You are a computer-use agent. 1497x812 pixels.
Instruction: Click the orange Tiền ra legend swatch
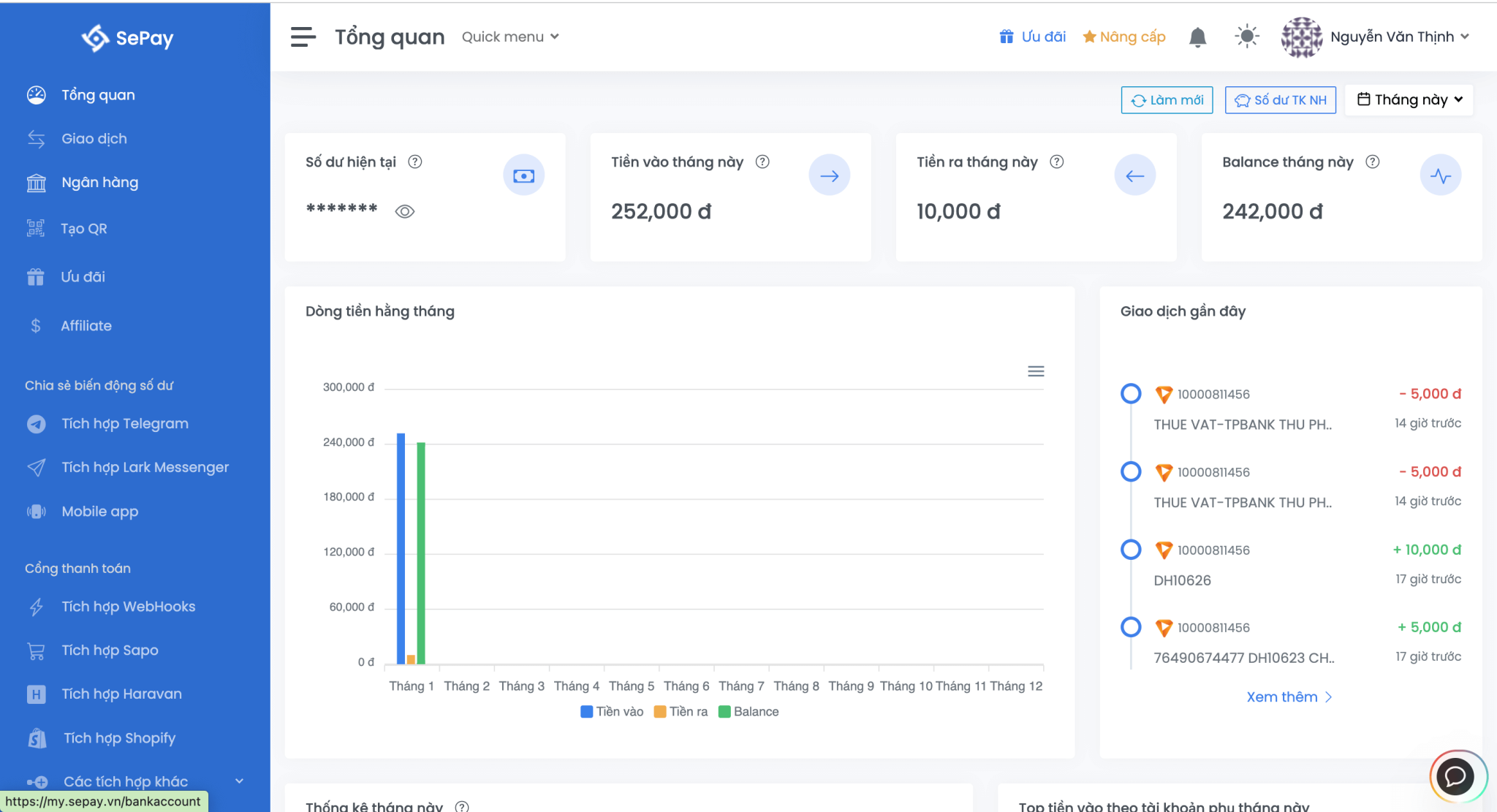coord(659,712)
